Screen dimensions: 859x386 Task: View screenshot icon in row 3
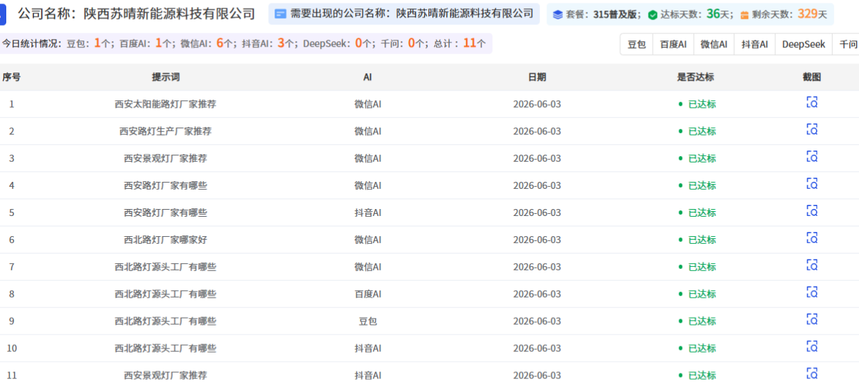pos(812,157)
